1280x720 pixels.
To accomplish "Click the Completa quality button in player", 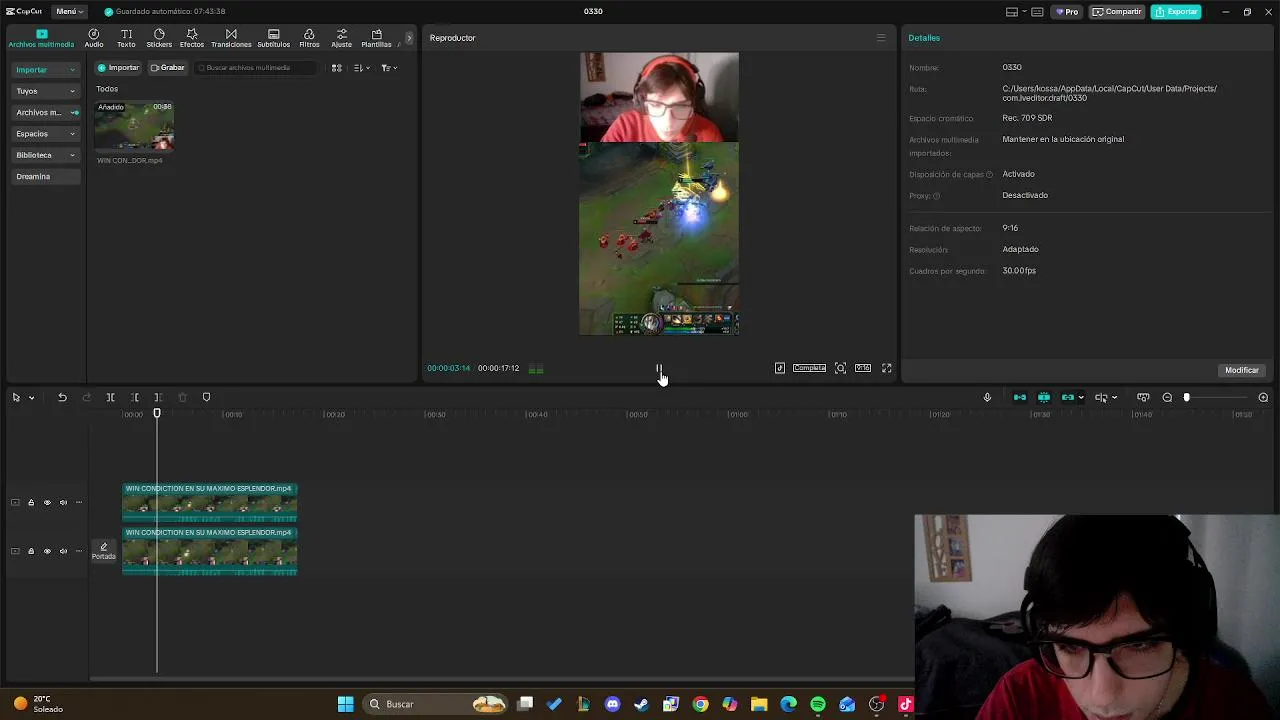I will [809, 368].
